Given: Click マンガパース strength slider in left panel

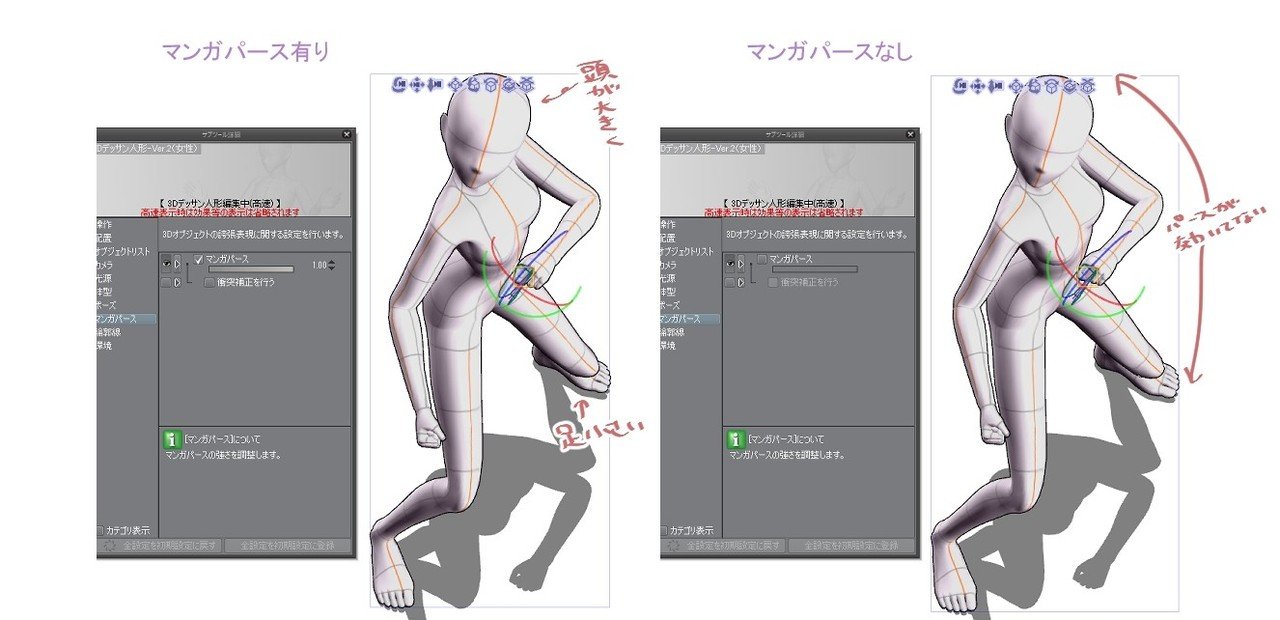Looking at the screenshot, I should pyautogui.click(x=251, y=269).
